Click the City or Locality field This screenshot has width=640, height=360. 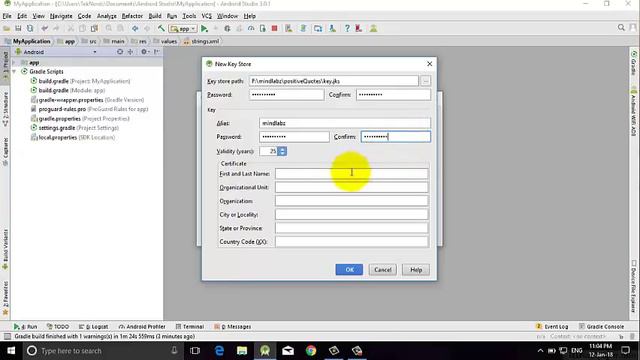coord(351,214)
